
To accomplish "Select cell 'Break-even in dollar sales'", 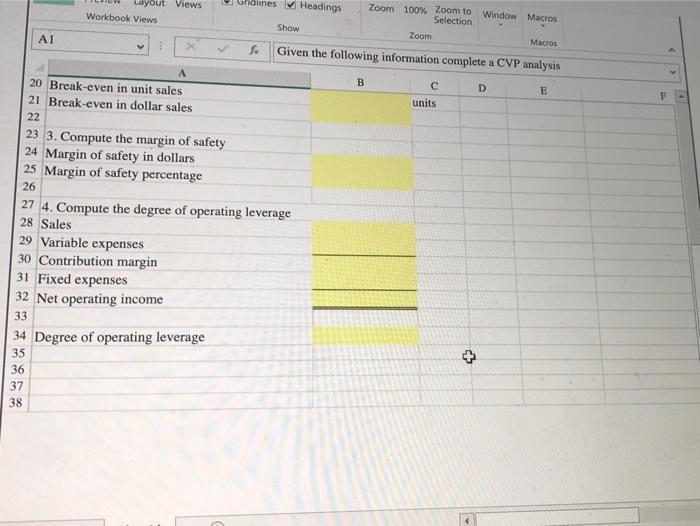I will coord(178,106).
